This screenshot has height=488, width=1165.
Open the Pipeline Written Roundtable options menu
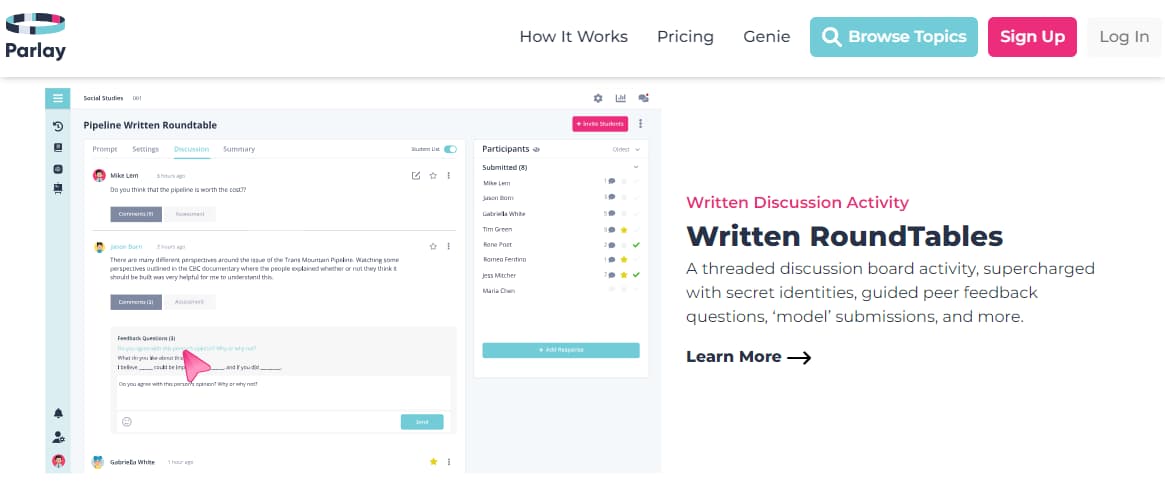point(640,124)
